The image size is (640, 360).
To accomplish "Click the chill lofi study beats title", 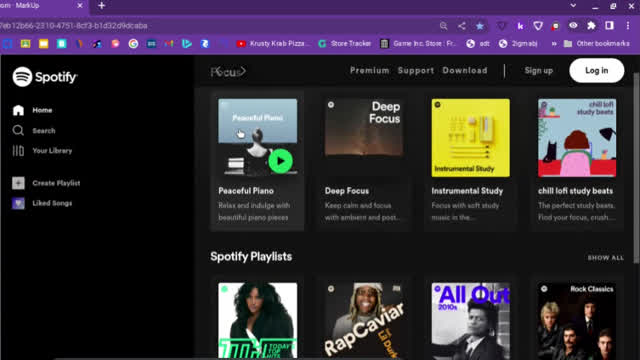I will [x=575, y=191].
